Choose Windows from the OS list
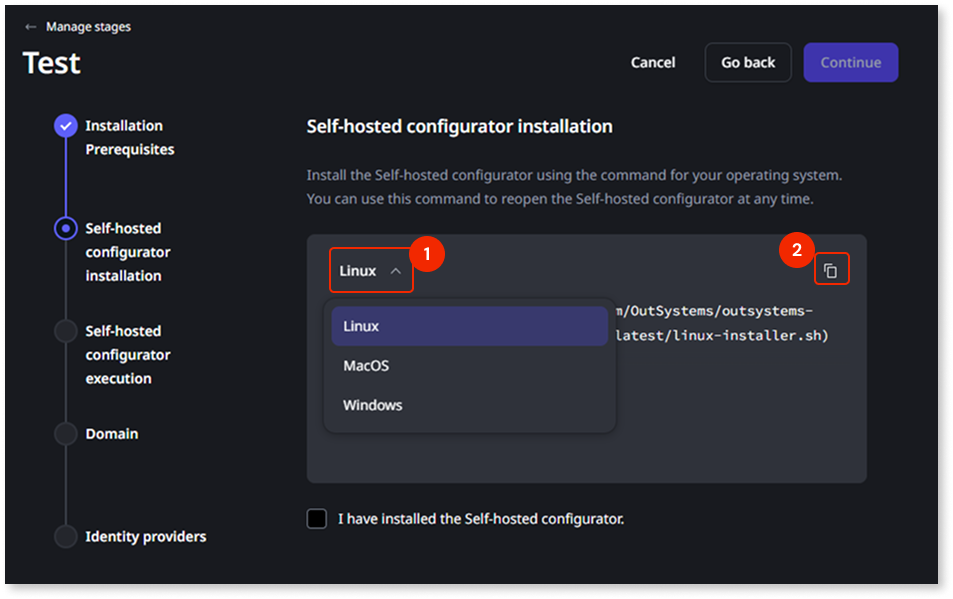The height and width of the screenshot is (599, 953). [x=469, y=405]
